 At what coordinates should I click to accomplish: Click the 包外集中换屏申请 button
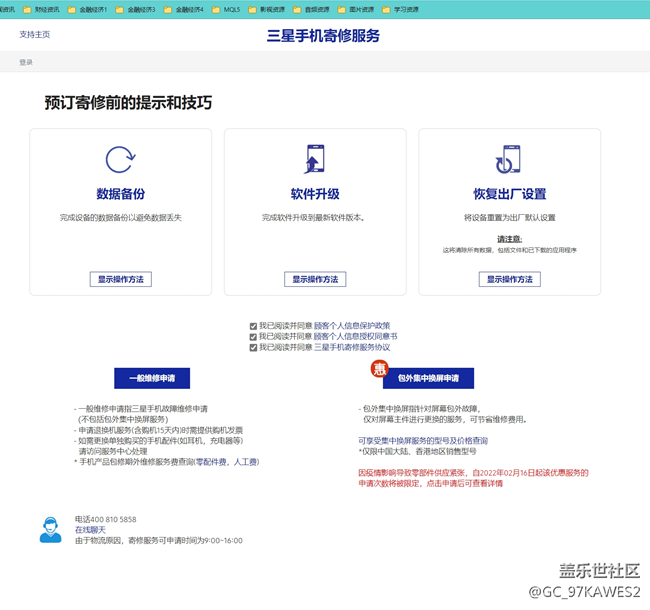(428, 378)
